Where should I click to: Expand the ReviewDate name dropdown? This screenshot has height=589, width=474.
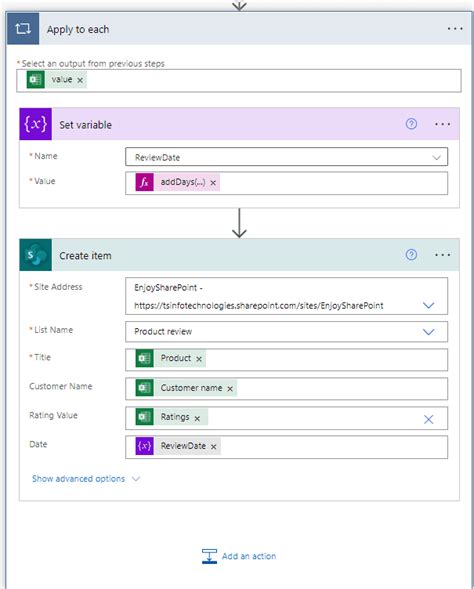point(436,157)
